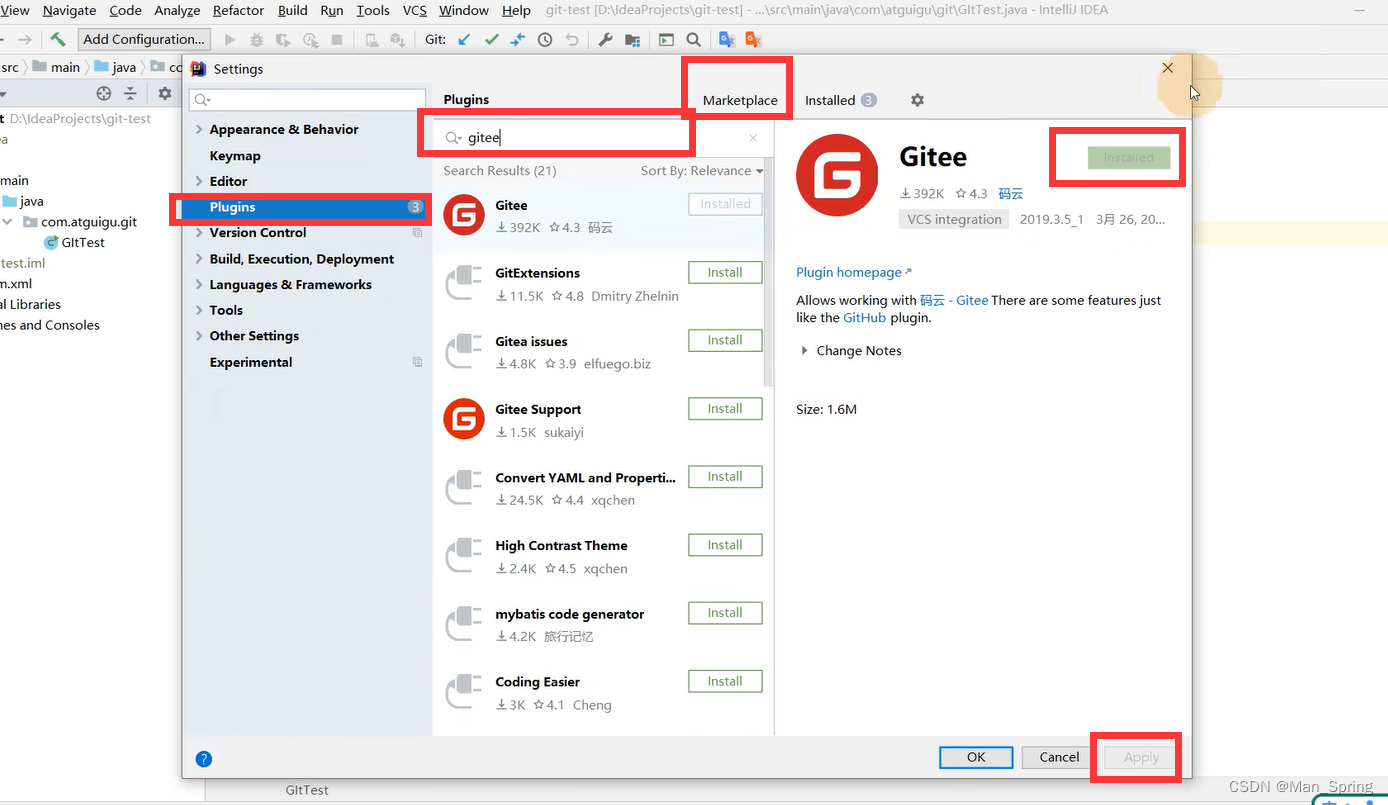Open Project Structure icon in toolbar
The image size is (1388, 805).
[x=632, y=40]
